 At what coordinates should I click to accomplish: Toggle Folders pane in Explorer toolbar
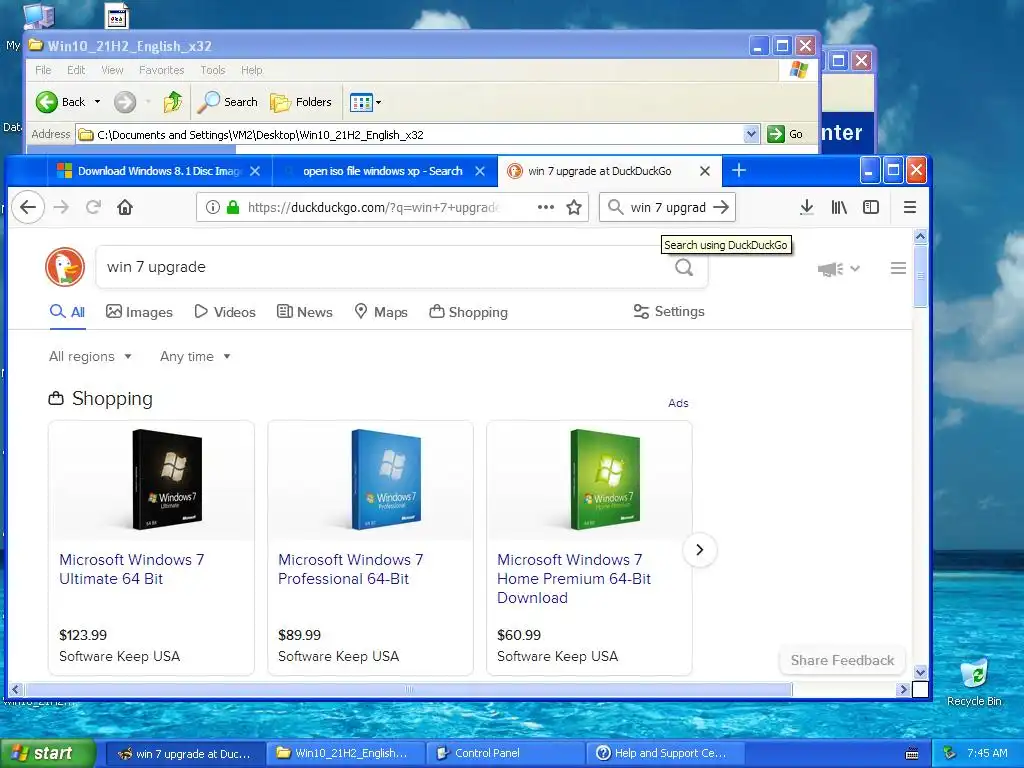(301, 102)
